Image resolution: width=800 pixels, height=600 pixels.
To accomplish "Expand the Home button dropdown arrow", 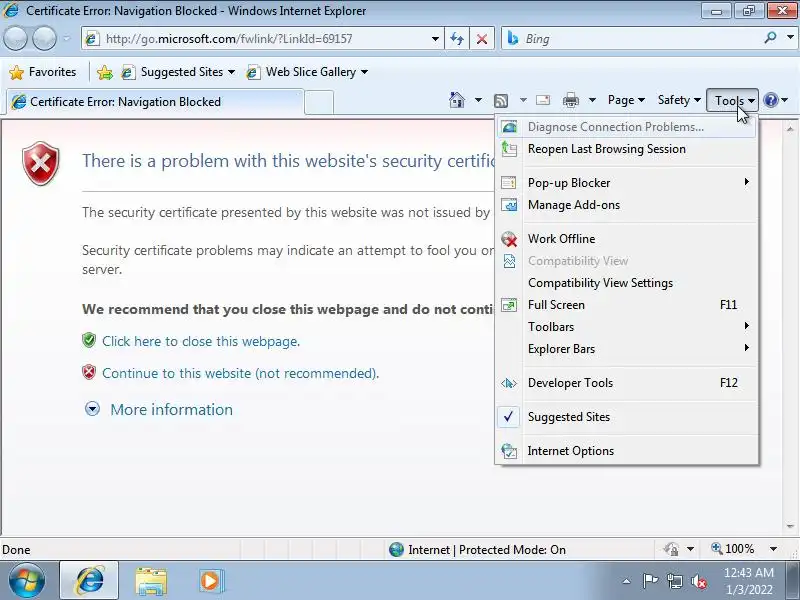I will point(478,100).
